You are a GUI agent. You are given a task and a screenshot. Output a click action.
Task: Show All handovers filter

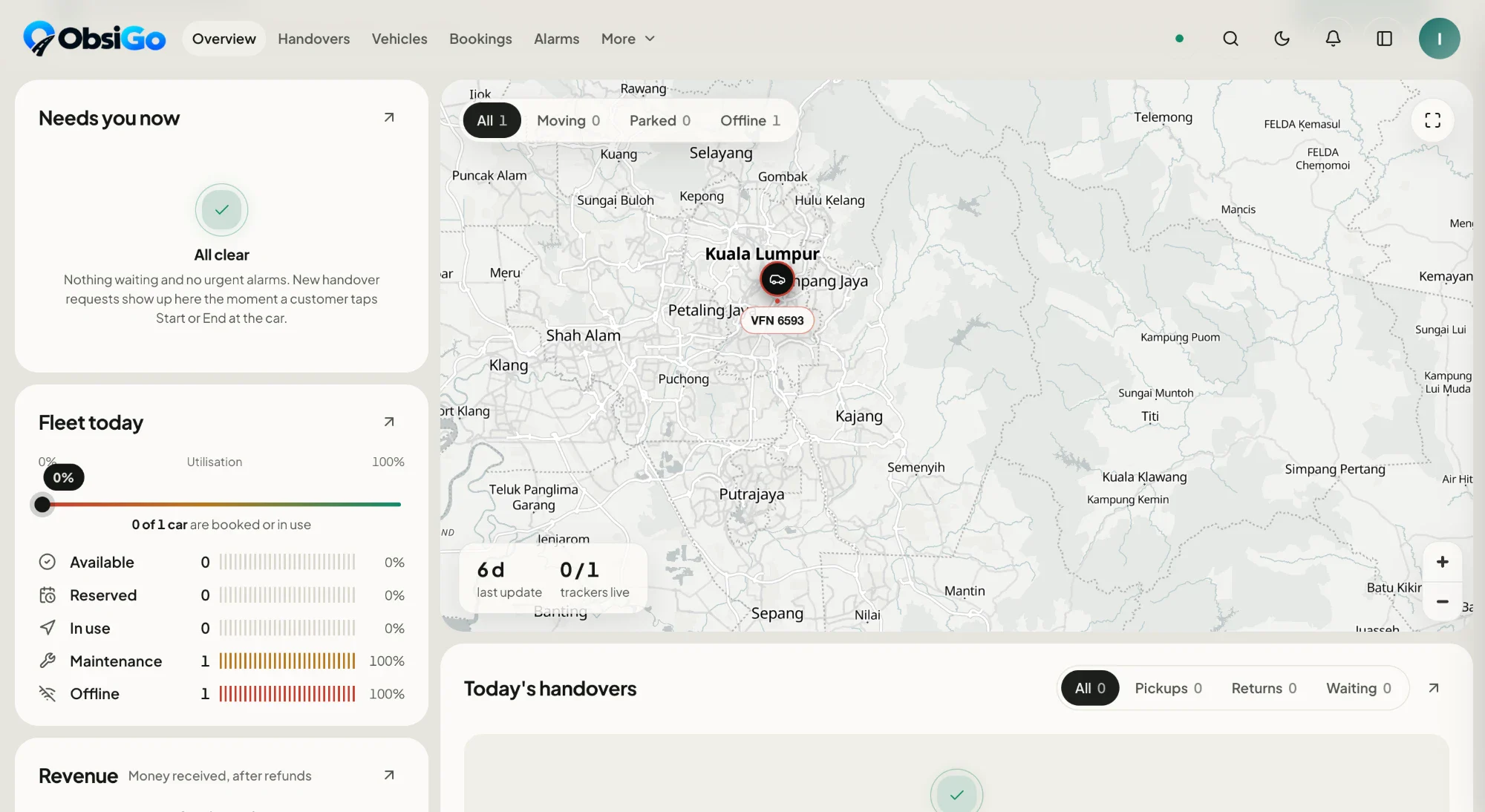(1090, 688)
